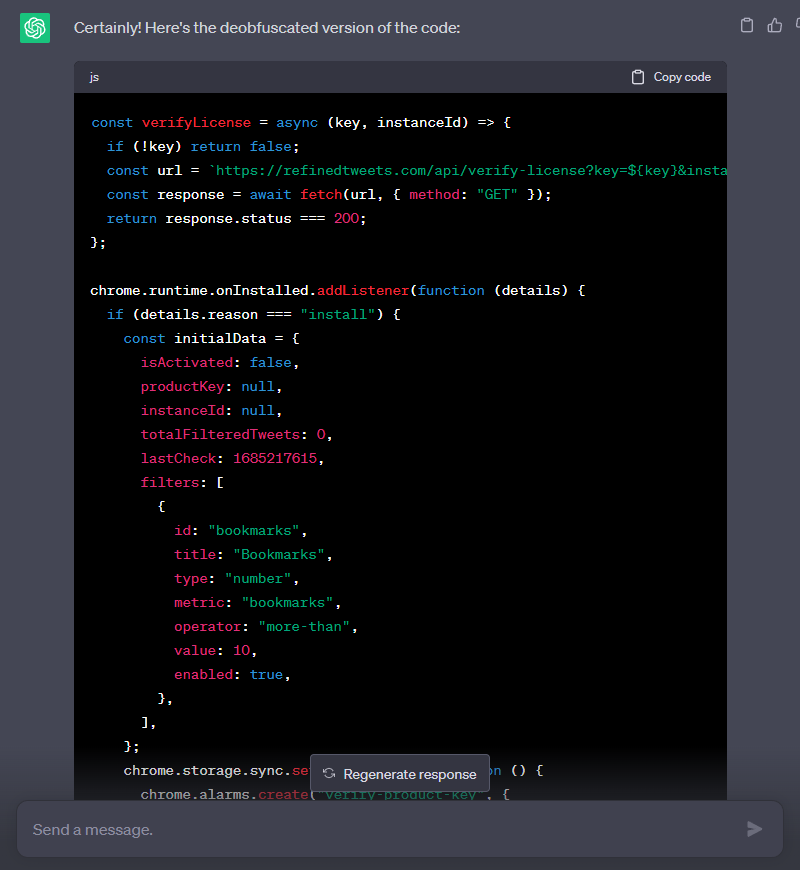Image resolution: width=800 pixels, height=870 pixels.
Task: Click the "number" type string
Action: pyautogui.click(x=258, y=579)
